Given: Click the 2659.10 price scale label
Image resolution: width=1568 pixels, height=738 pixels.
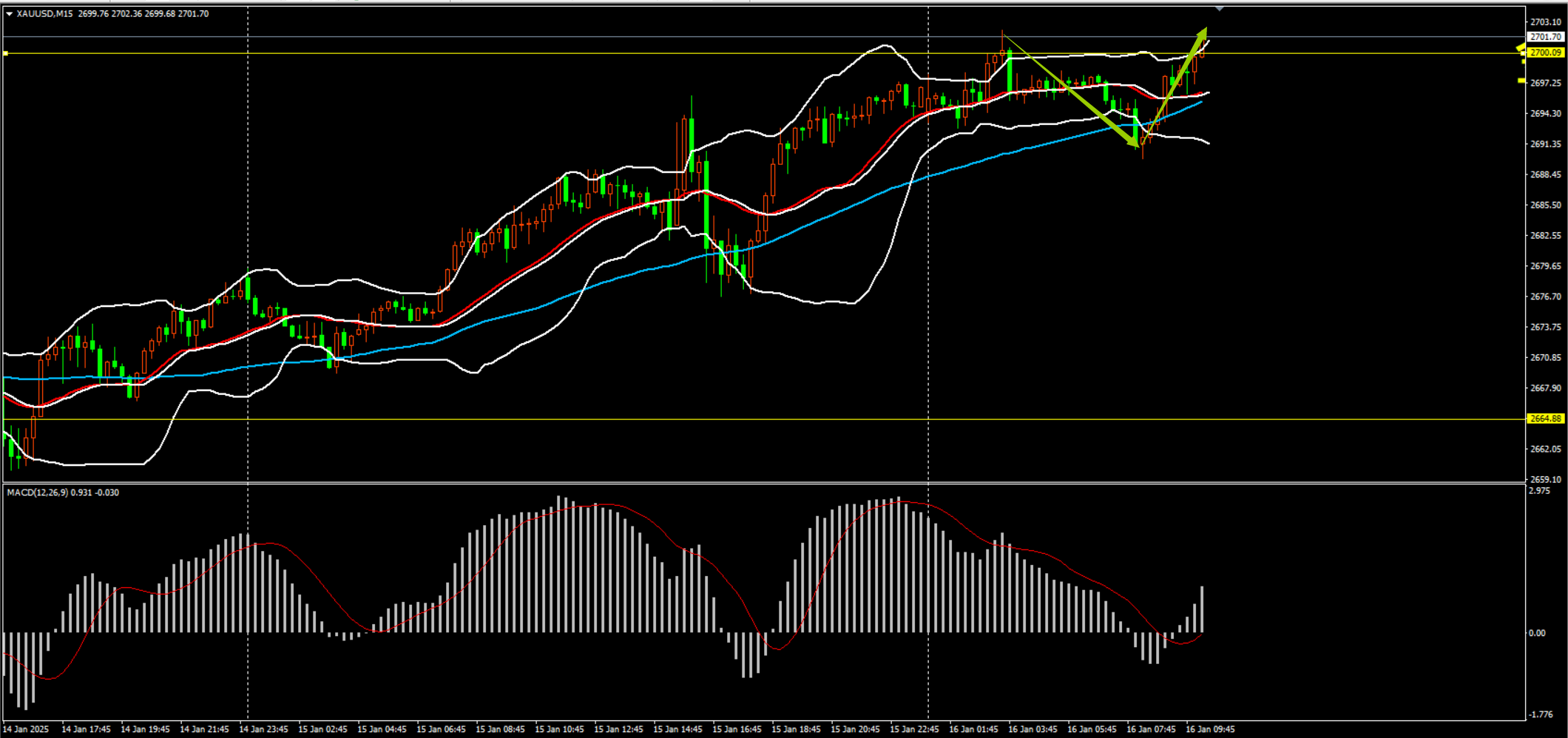Looking at the screenshot, I should (1546, 479).
